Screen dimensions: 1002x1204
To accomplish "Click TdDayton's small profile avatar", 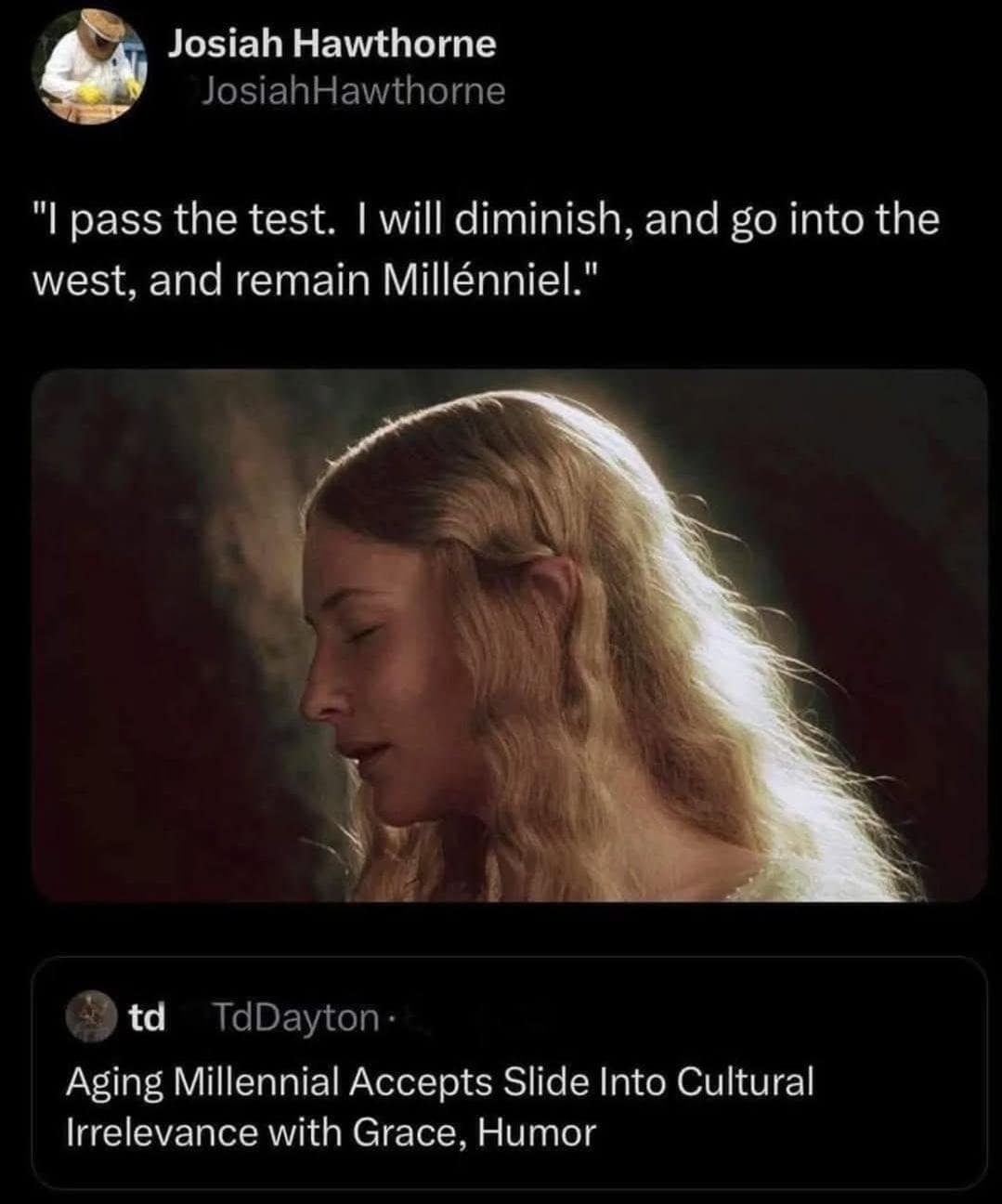I will pos(90,1018).
